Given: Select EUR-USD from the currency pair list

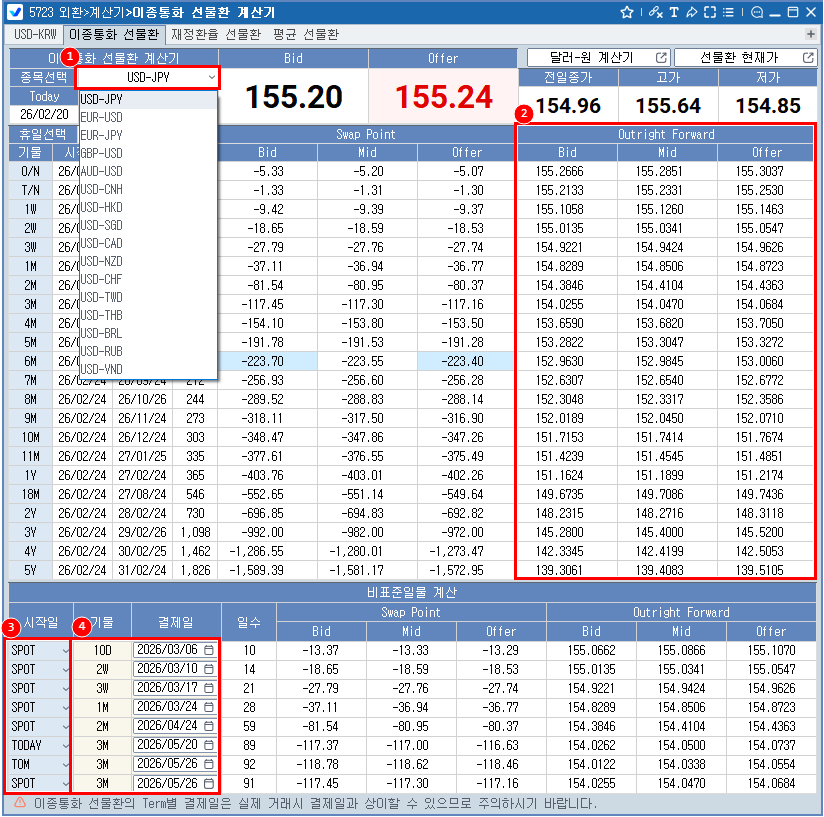Looking at the screenshot, I should pyautogui.click(x=102, y=117).
